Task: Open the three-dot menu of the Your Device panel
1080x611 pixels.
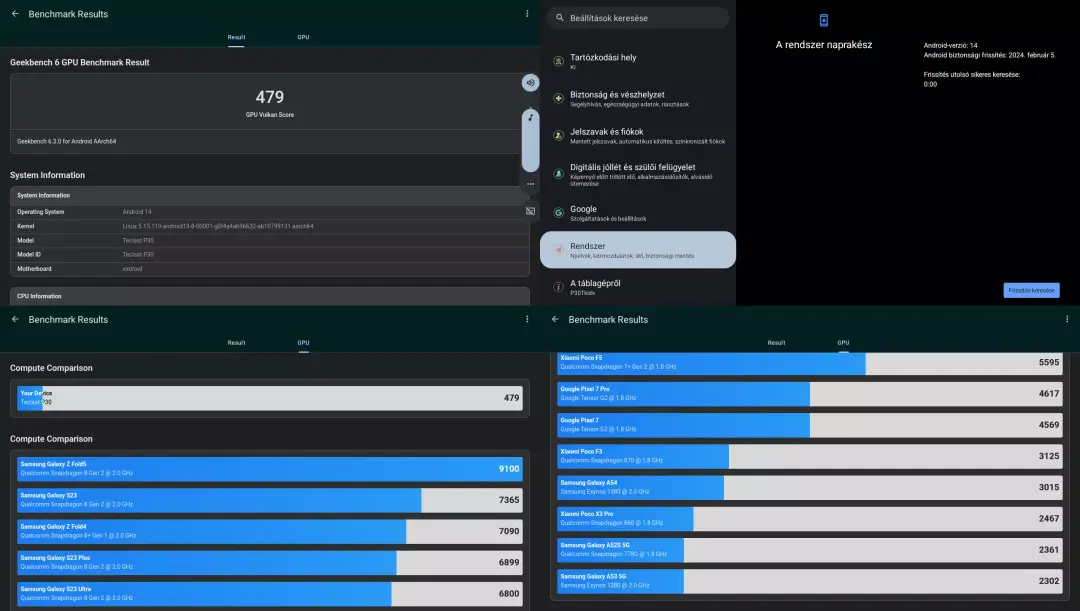Action: (x=527, y=319)
